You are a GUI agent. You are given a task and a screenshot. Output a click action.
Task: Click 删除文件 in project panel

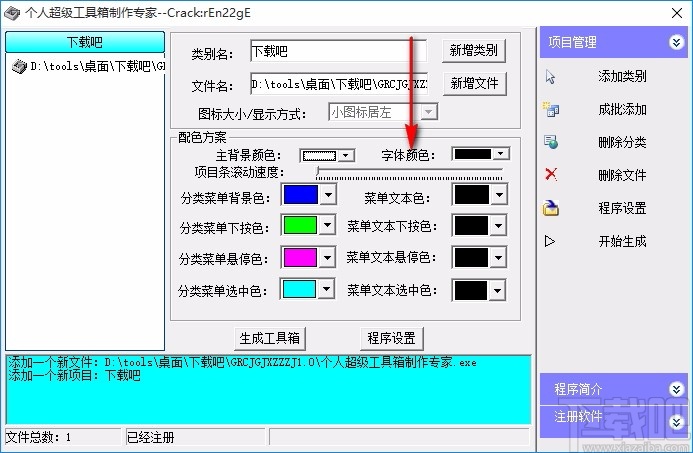point(622,175)
